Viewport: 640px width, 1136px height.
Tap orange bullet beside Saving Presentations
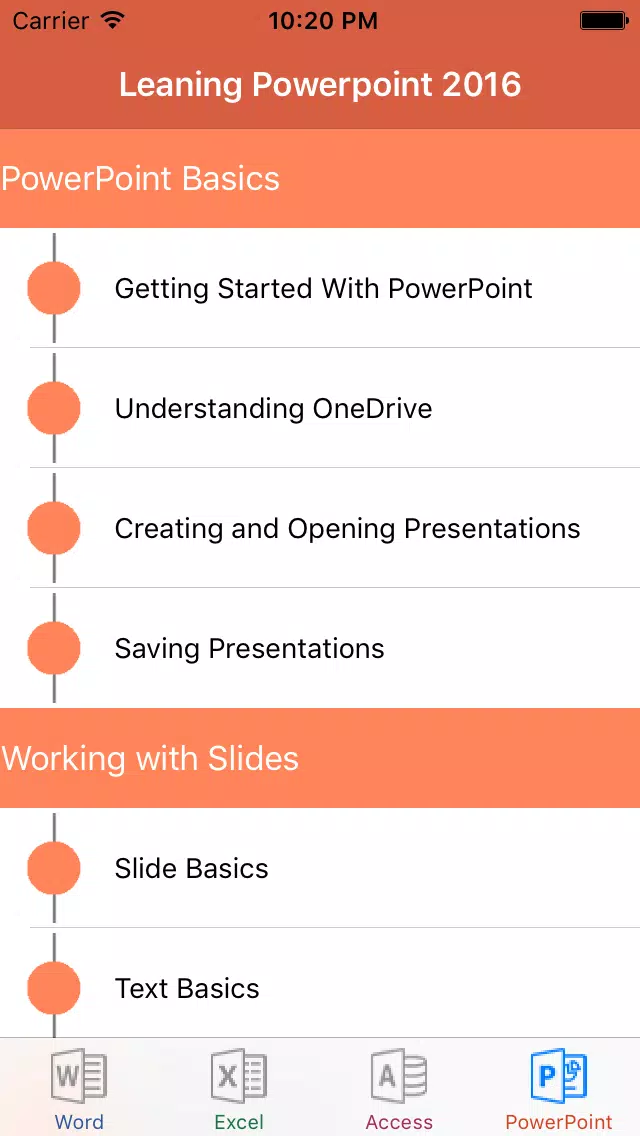(x=54, y=648)
